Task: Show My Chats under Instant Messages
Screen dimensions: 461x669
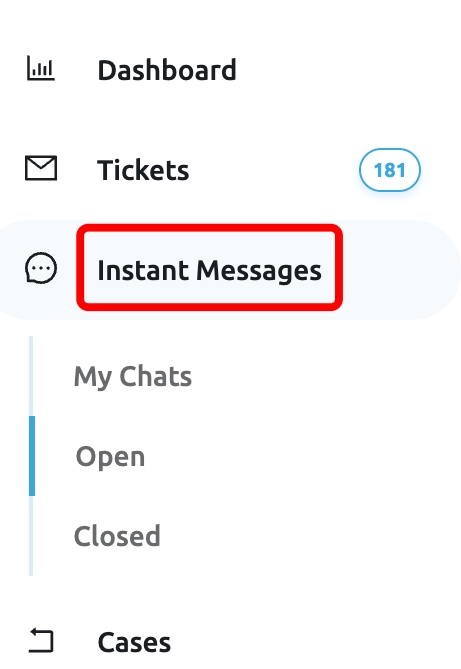Action: point(133,376)
